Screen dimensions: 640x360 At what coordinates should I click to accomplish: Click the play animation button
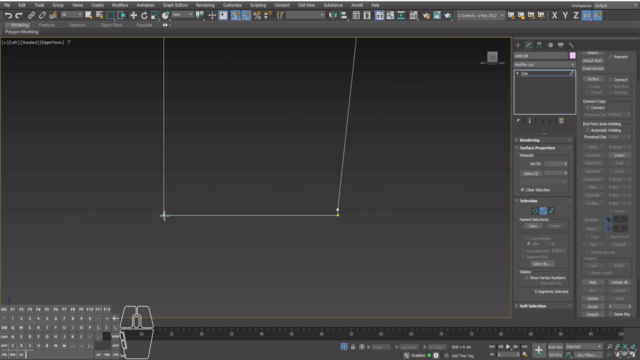point(508,347)
